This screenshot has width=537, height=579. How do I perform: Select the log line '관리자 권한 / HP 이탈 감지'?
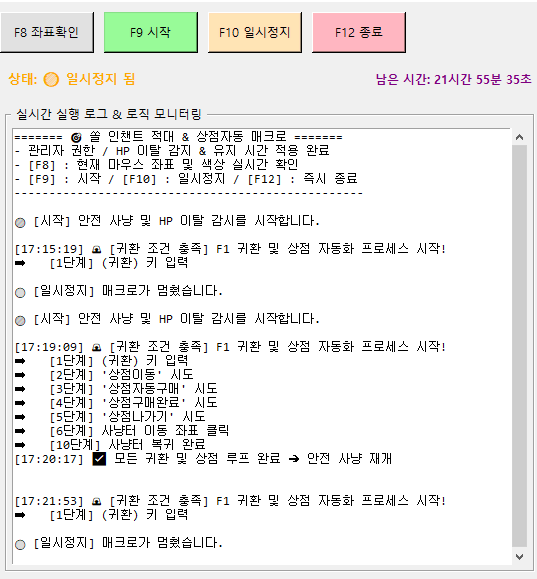pyautogui.click(x=172, y=151)
